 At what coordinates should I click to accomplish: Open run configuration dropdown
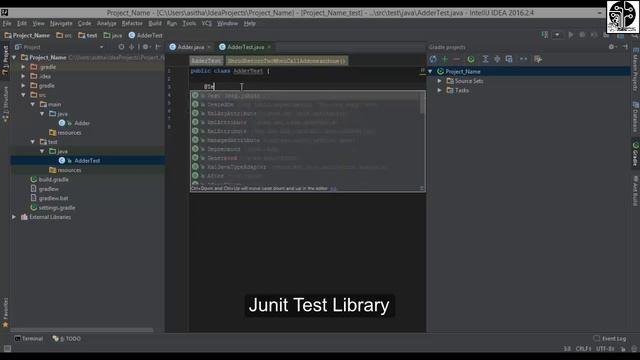point(557,35)
